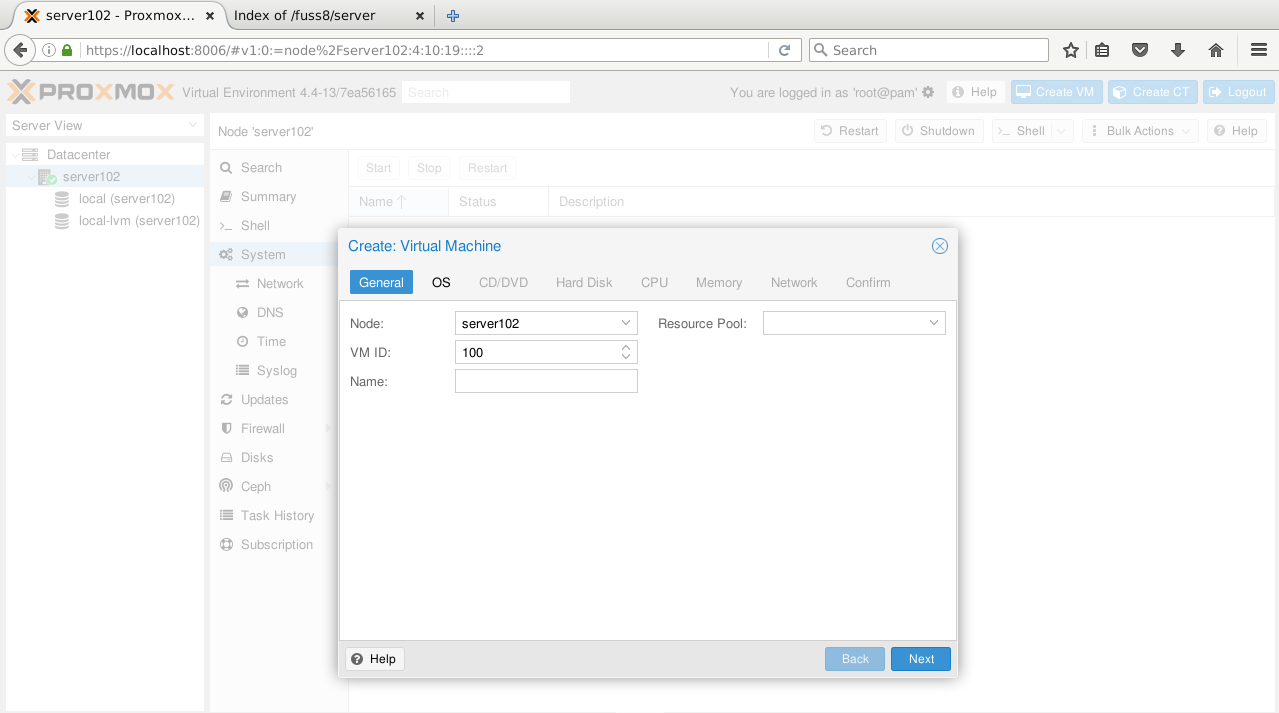
Task: Open the Node dropdown showing server102
Action: (x=626, y=323)
